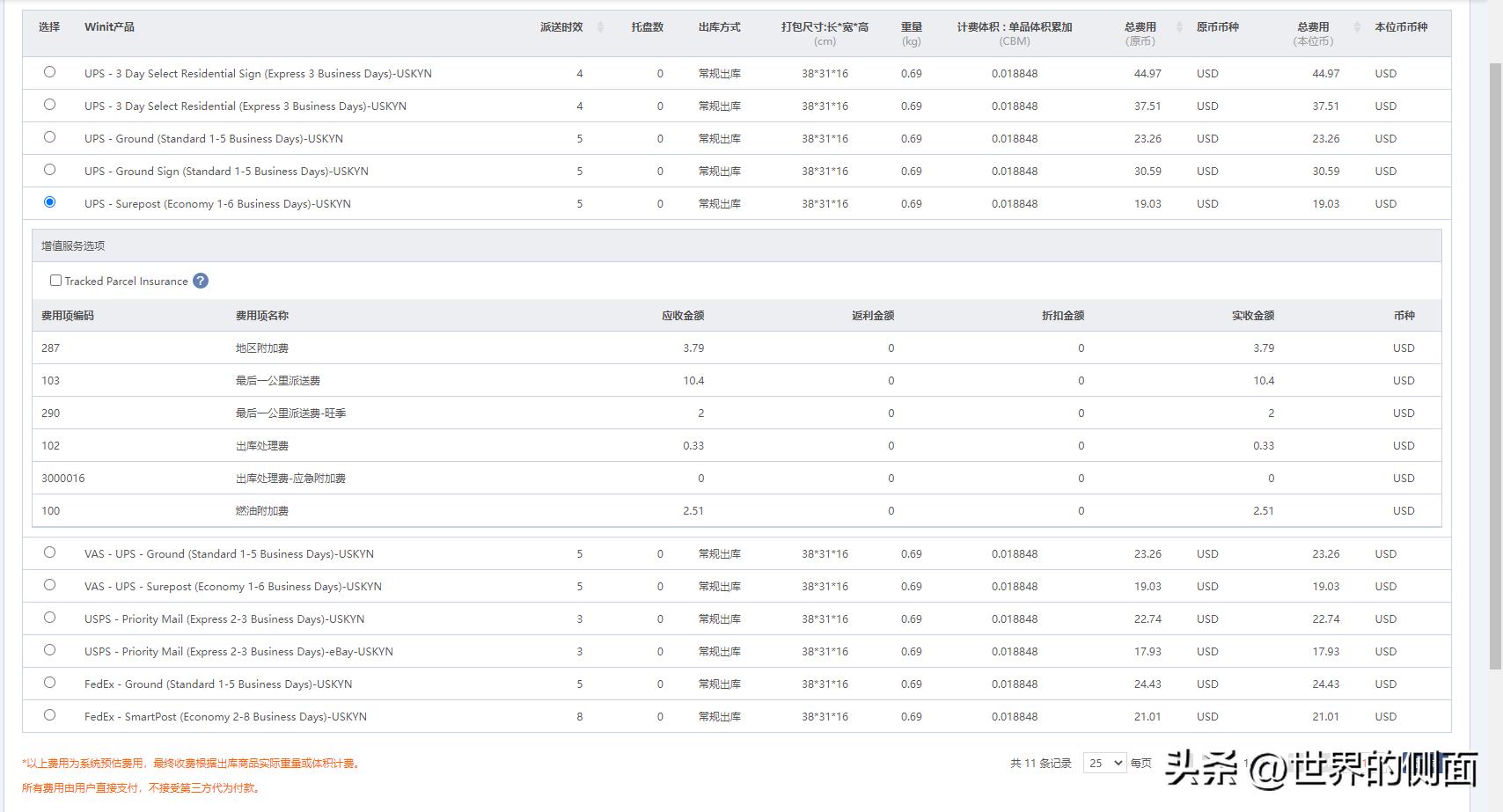Screen dimensions: 1503x812
Task: Select the 37.51 USD UPS 3 Day Residential radio
Action: [x=49, y=105]
